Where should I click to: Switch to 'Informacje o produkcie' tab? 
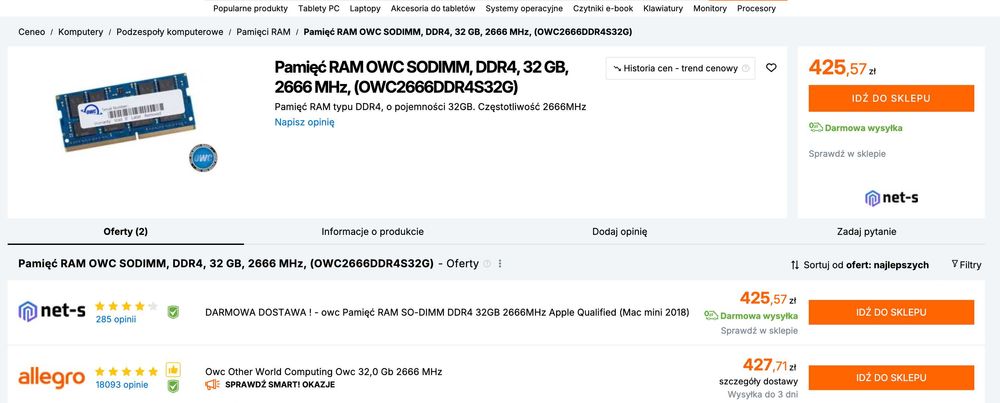coord(372,231)
